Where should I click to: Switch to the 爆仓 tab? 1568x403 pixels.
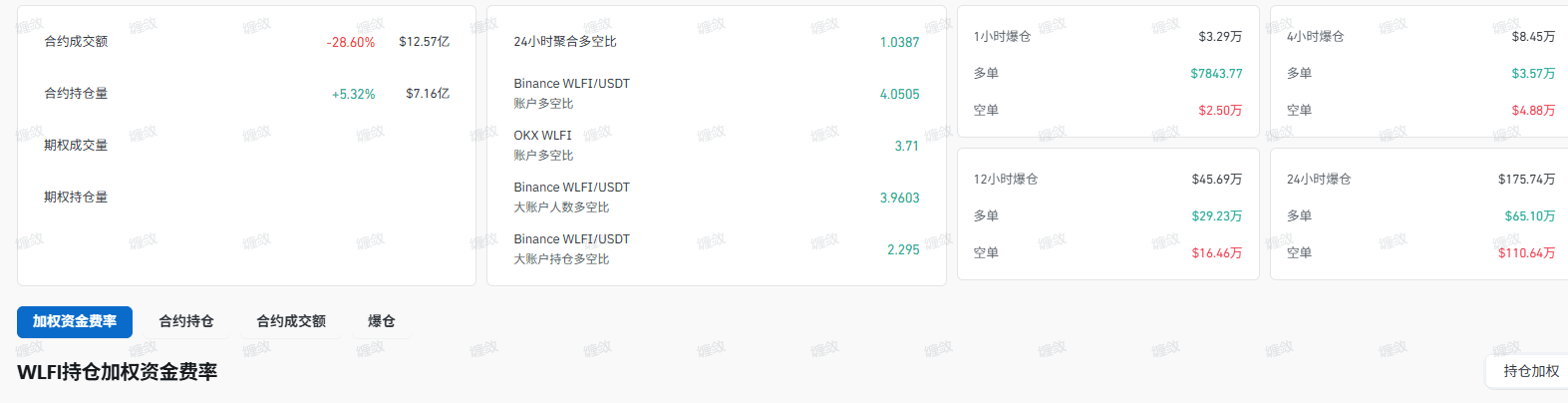point(382,321)
